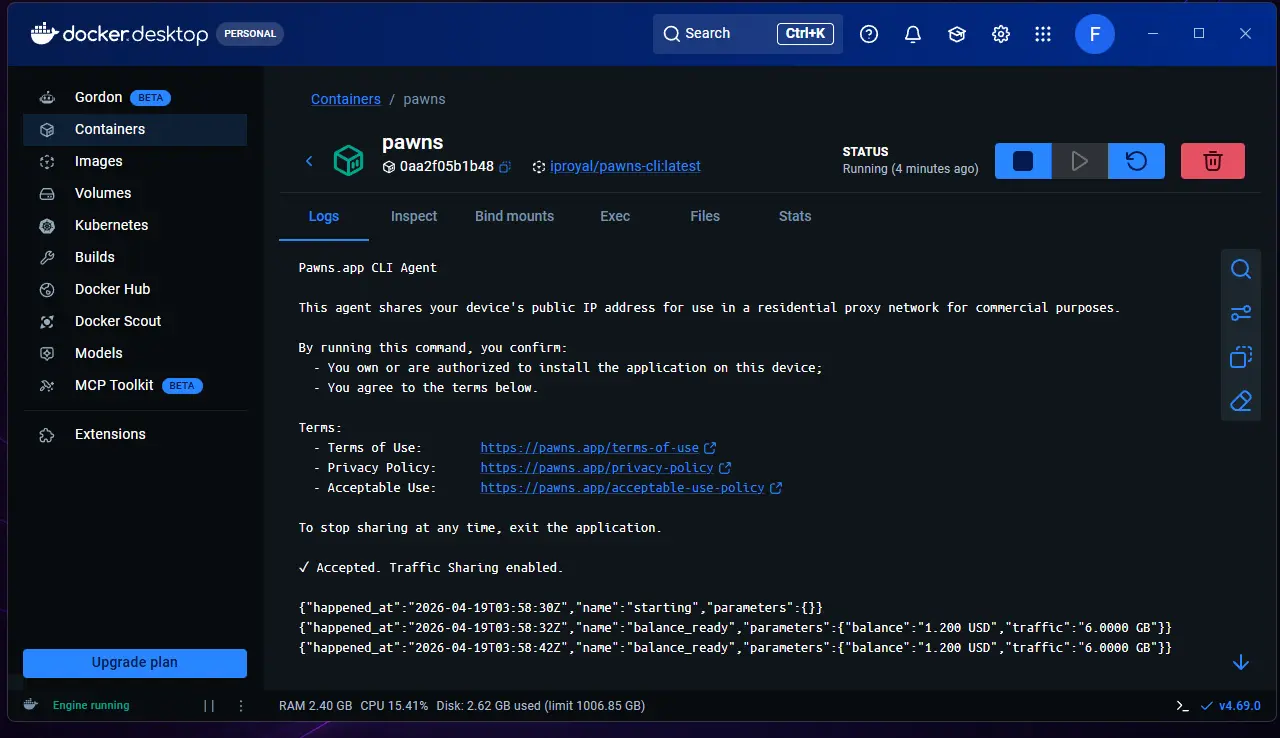
Task: Clear the logs with eraser icon
Action: click(1241, 401)
